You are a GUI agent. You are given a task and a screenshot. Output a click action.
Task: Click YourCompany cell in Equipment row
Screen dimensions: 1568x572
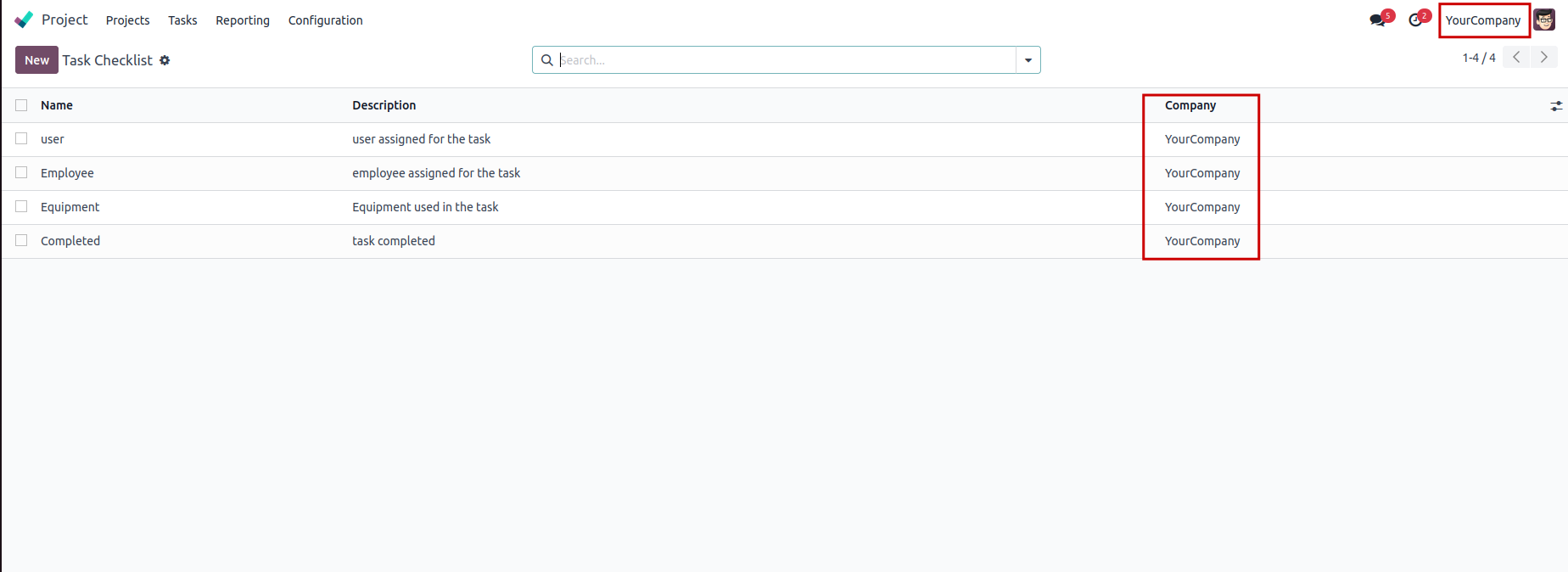pyautogui.click(x=1202, y=207)
